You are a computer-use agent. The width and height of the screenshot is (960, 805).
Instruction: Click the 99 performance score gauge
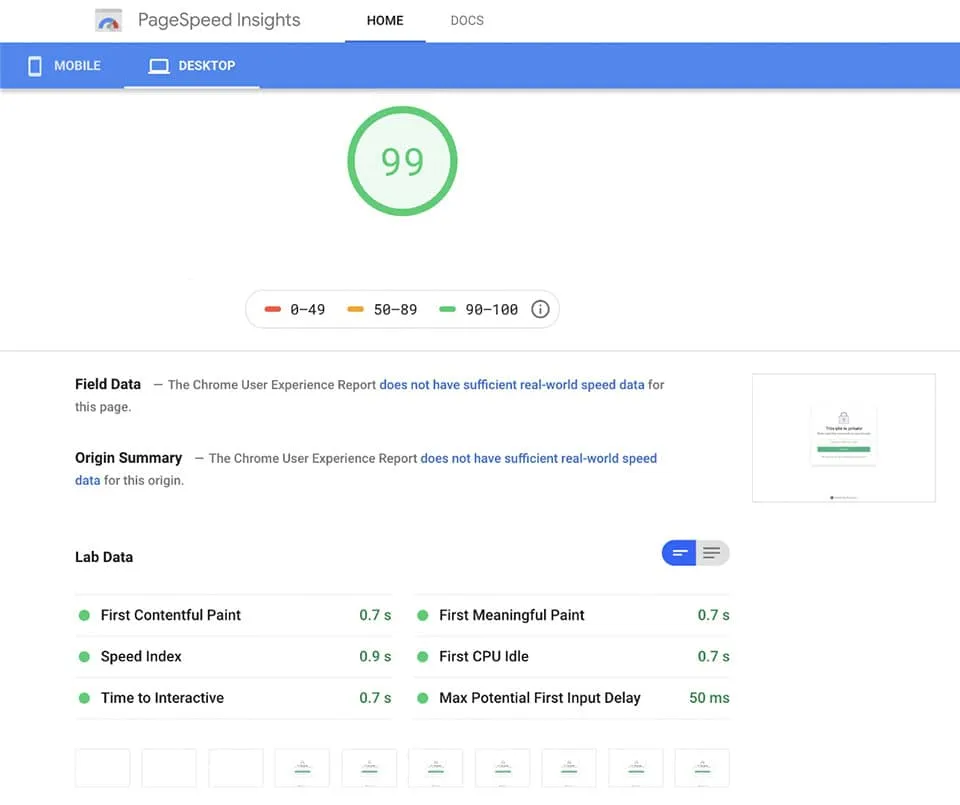point(402,161)
